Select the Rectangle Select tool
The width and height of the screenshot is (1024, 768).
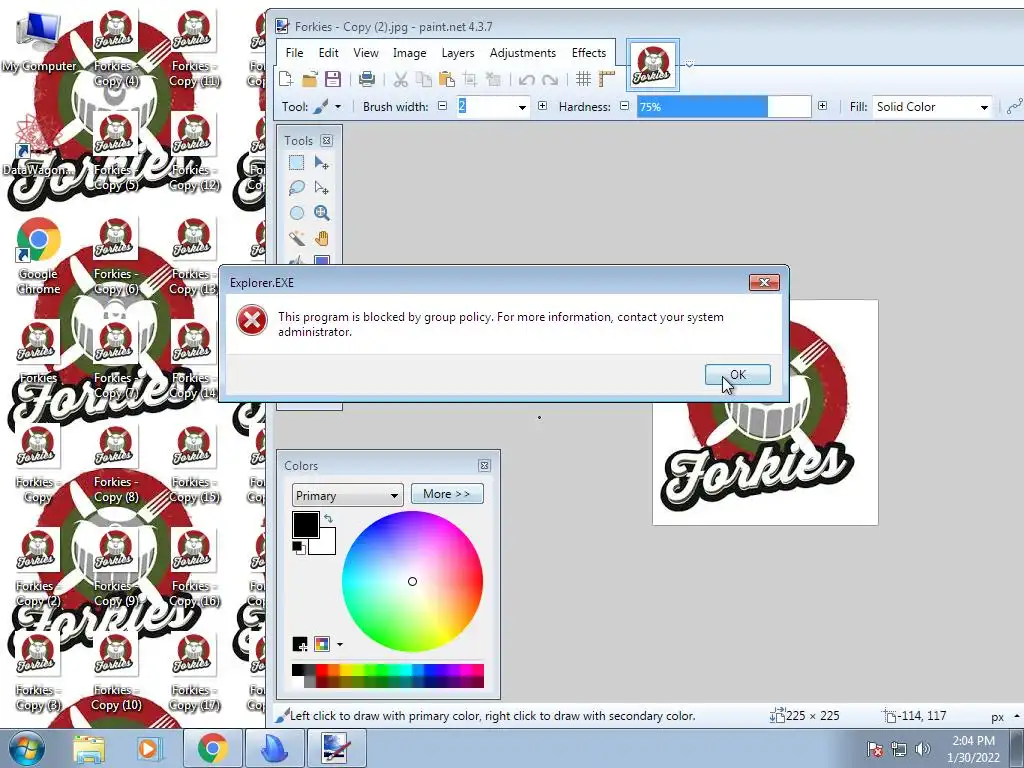(x=296, y=163)
